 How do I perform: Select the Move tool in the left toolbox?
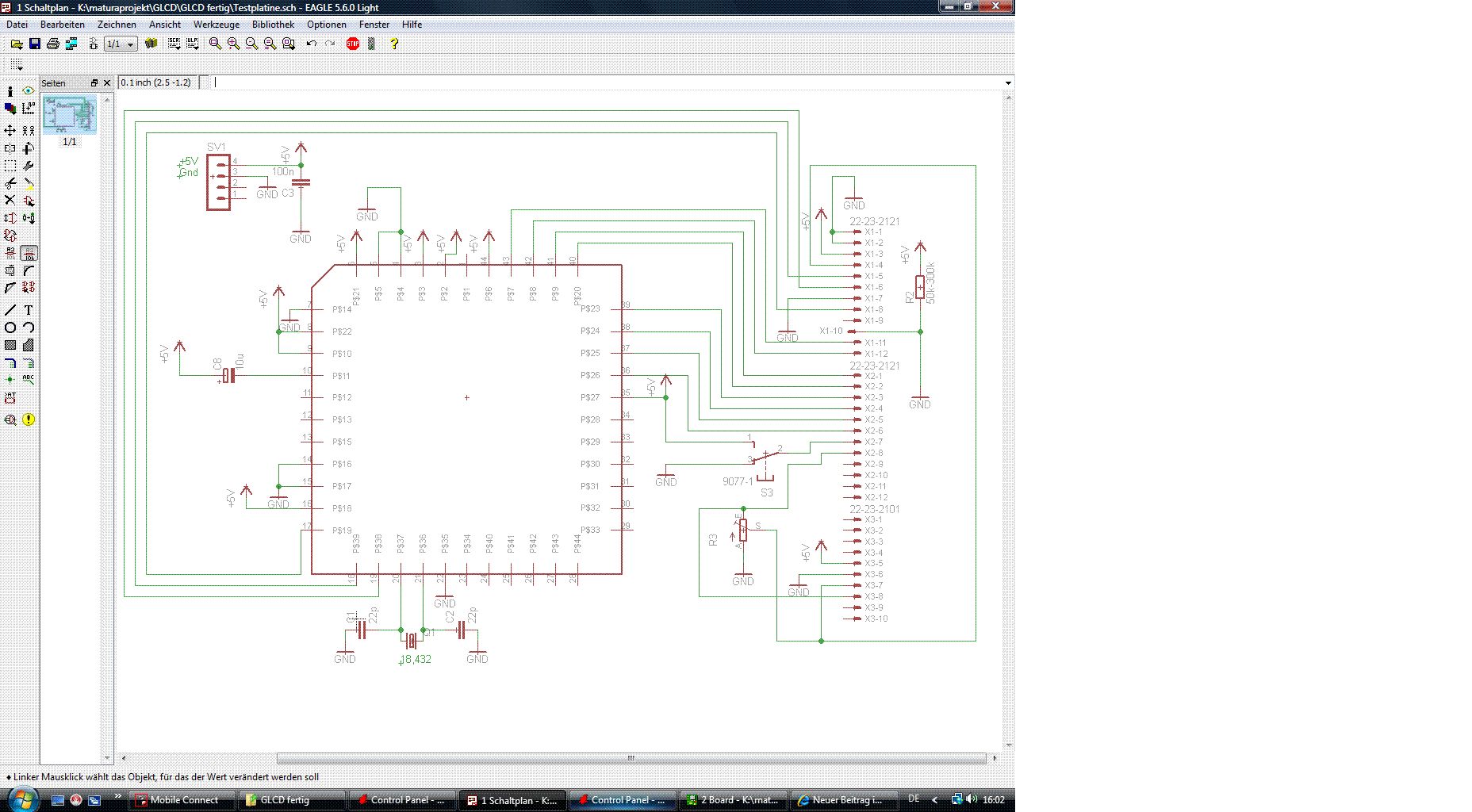10,130
